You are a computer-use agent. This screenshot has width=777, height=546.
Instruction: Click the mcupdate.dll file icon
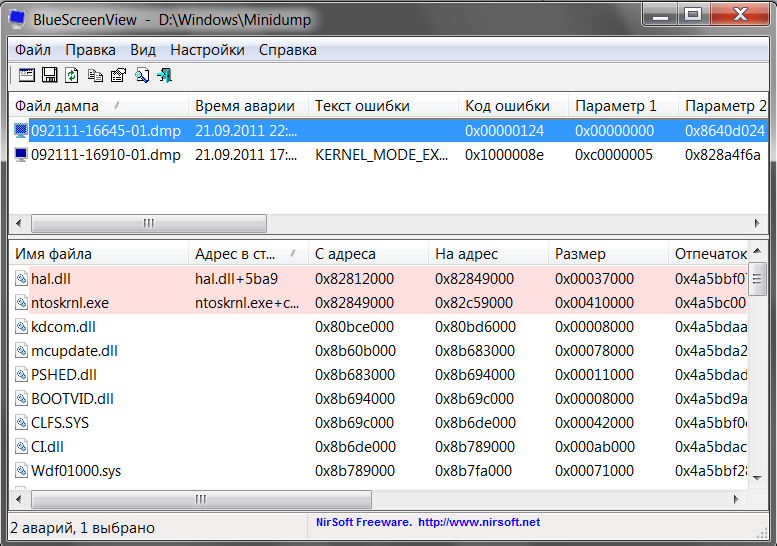[x=21, y=351]
